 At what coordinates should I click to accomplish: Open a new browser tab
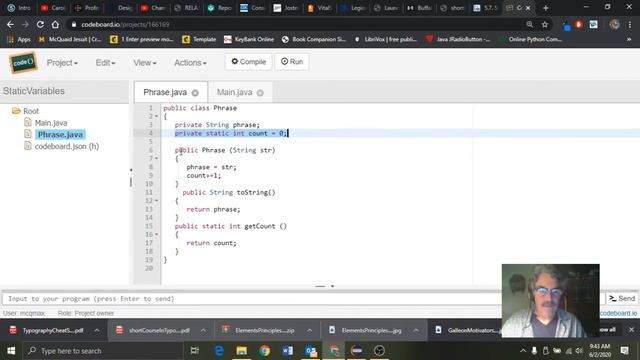pyautogui.click(x=545, y=8)
